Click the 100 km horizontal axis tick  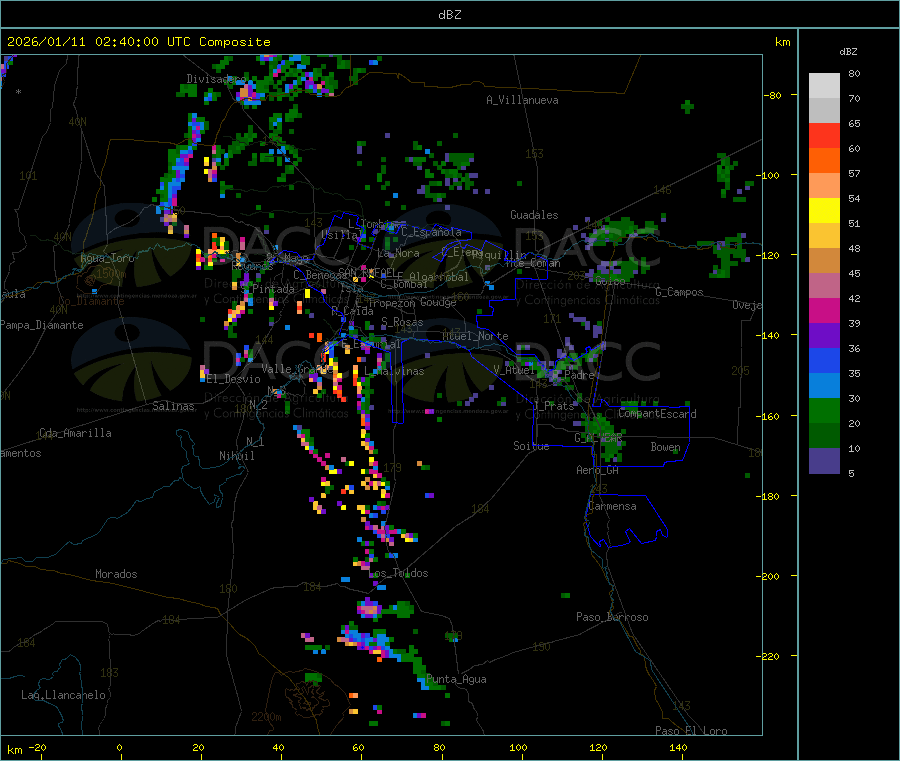click(x=518, y=747)
